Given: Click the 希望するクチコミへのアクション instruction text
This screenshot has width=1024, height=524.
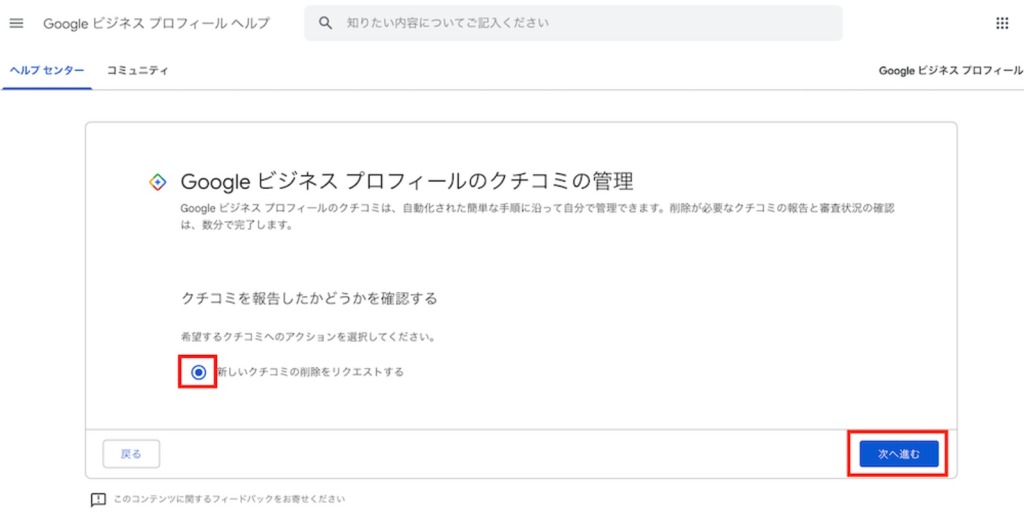Looking at the screenshot, I should click(x=308, y=337).
